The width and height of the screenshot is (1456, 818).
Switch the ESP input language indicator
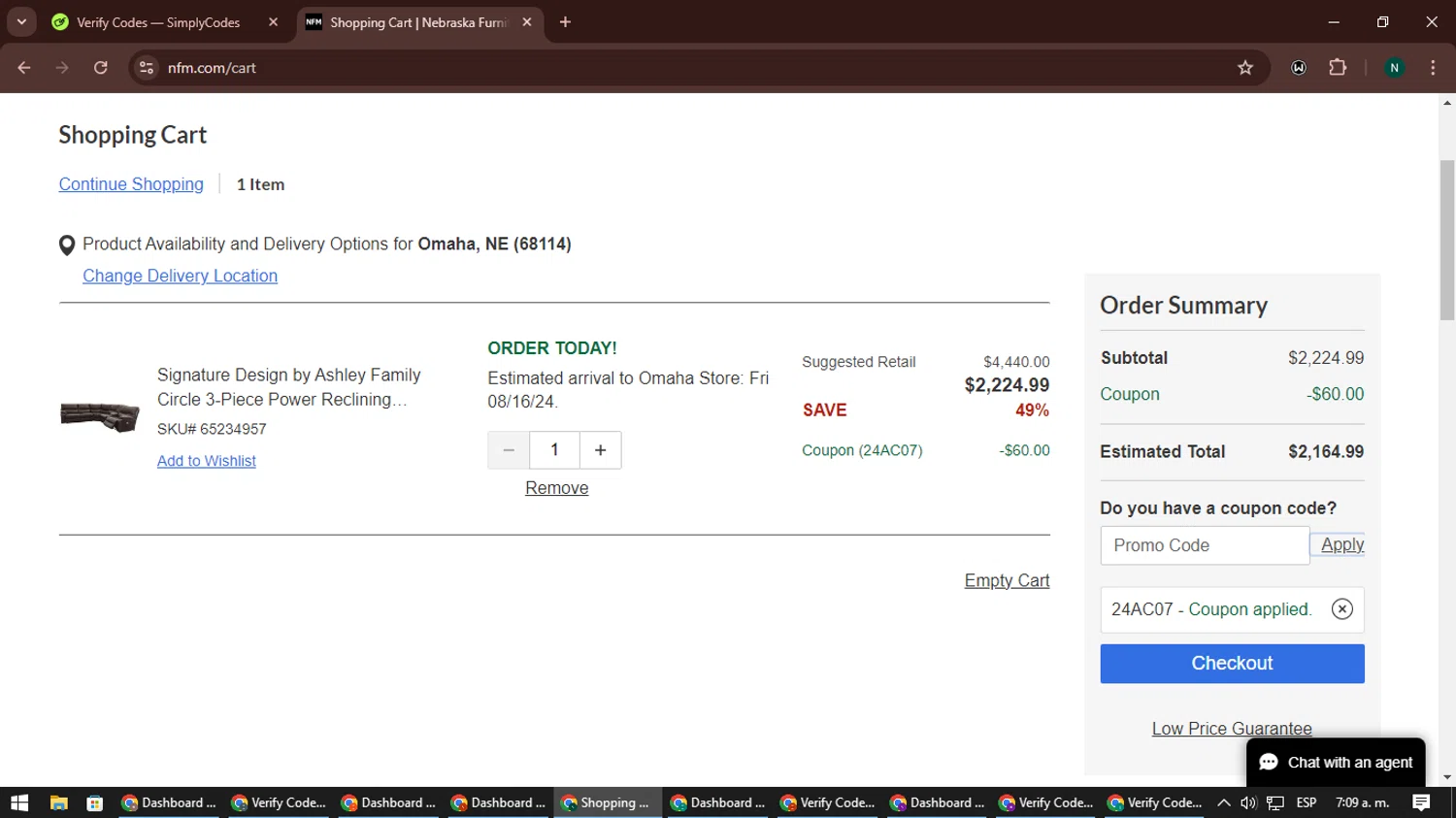tap(1307, 802)
